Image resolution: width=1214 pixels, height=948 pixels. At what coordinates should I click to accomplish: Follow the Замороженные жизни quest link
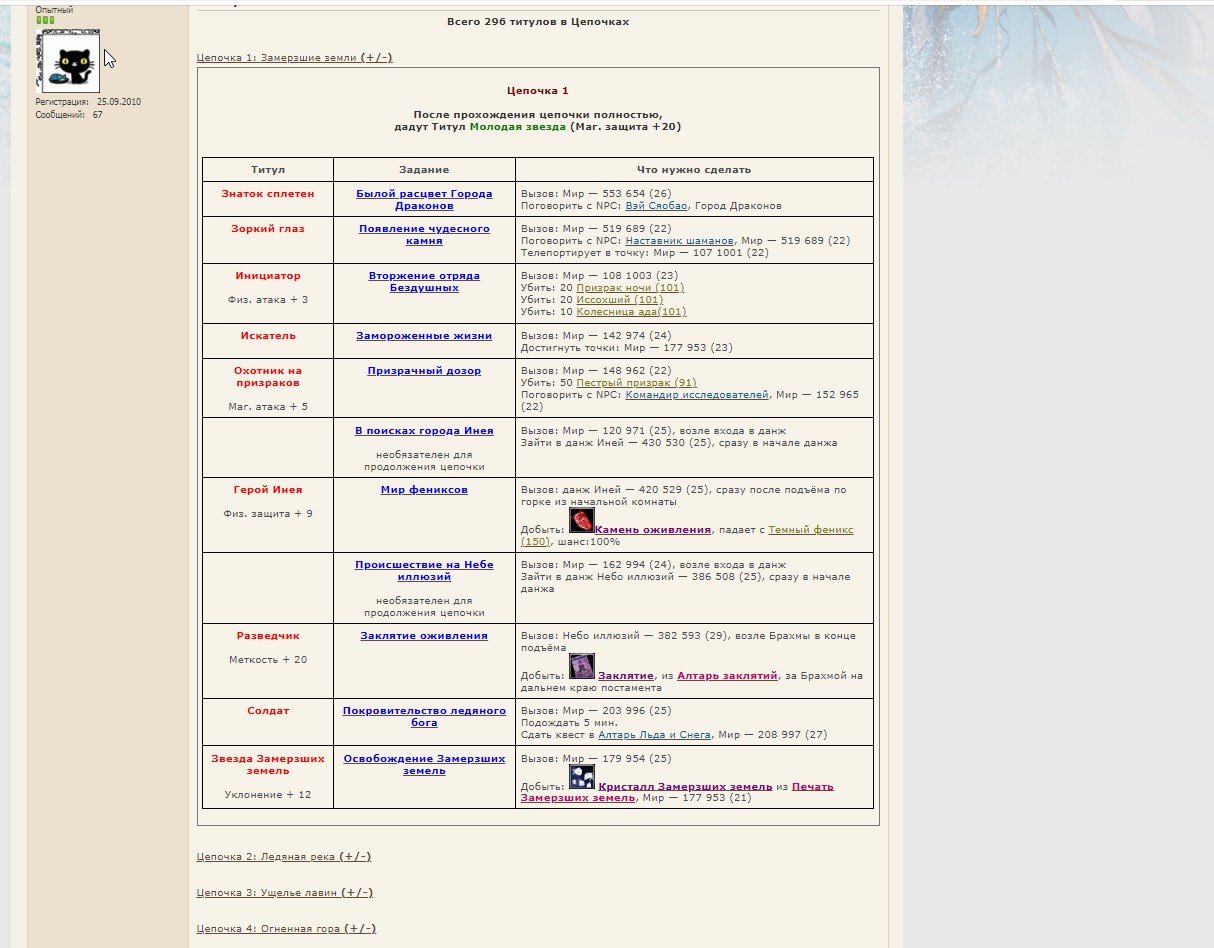point(424,336)
